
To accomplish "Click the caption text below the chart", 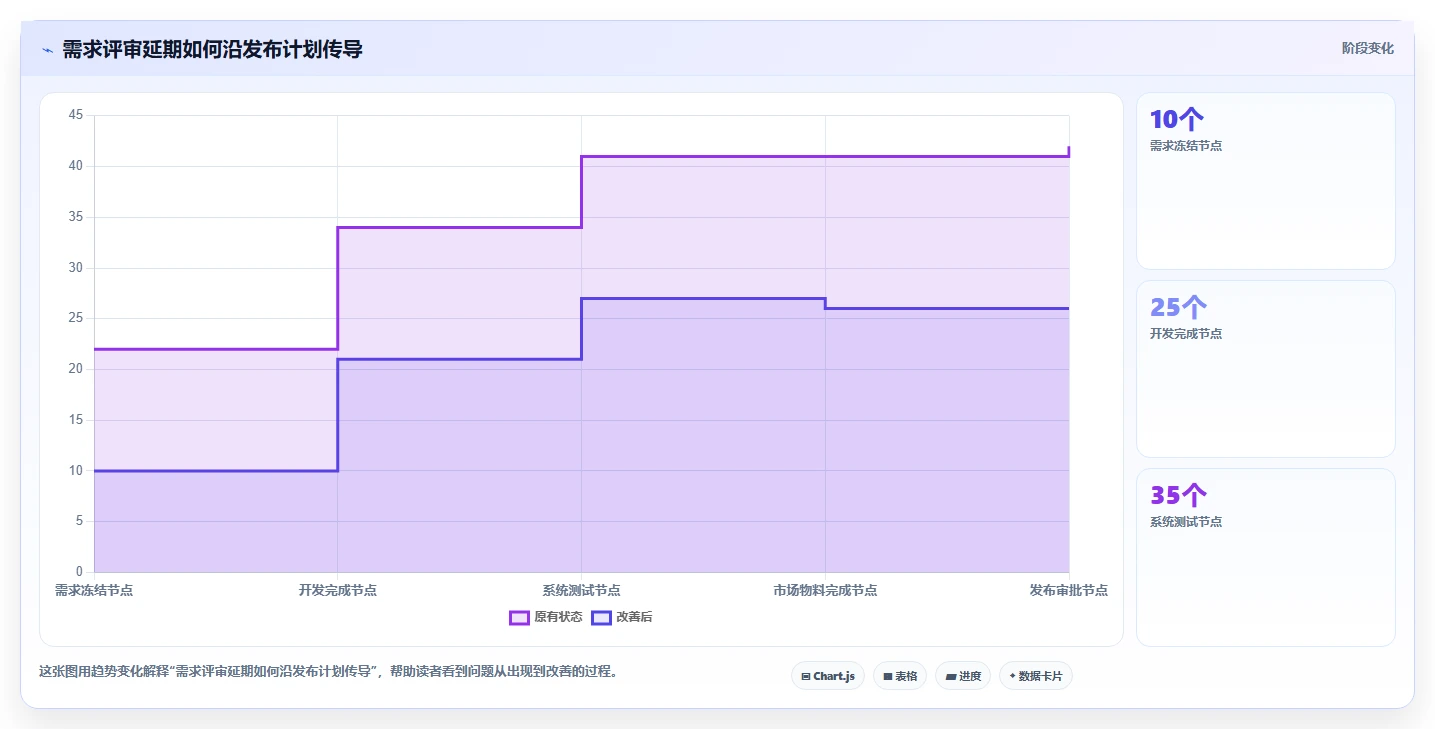I will point(329,671).
